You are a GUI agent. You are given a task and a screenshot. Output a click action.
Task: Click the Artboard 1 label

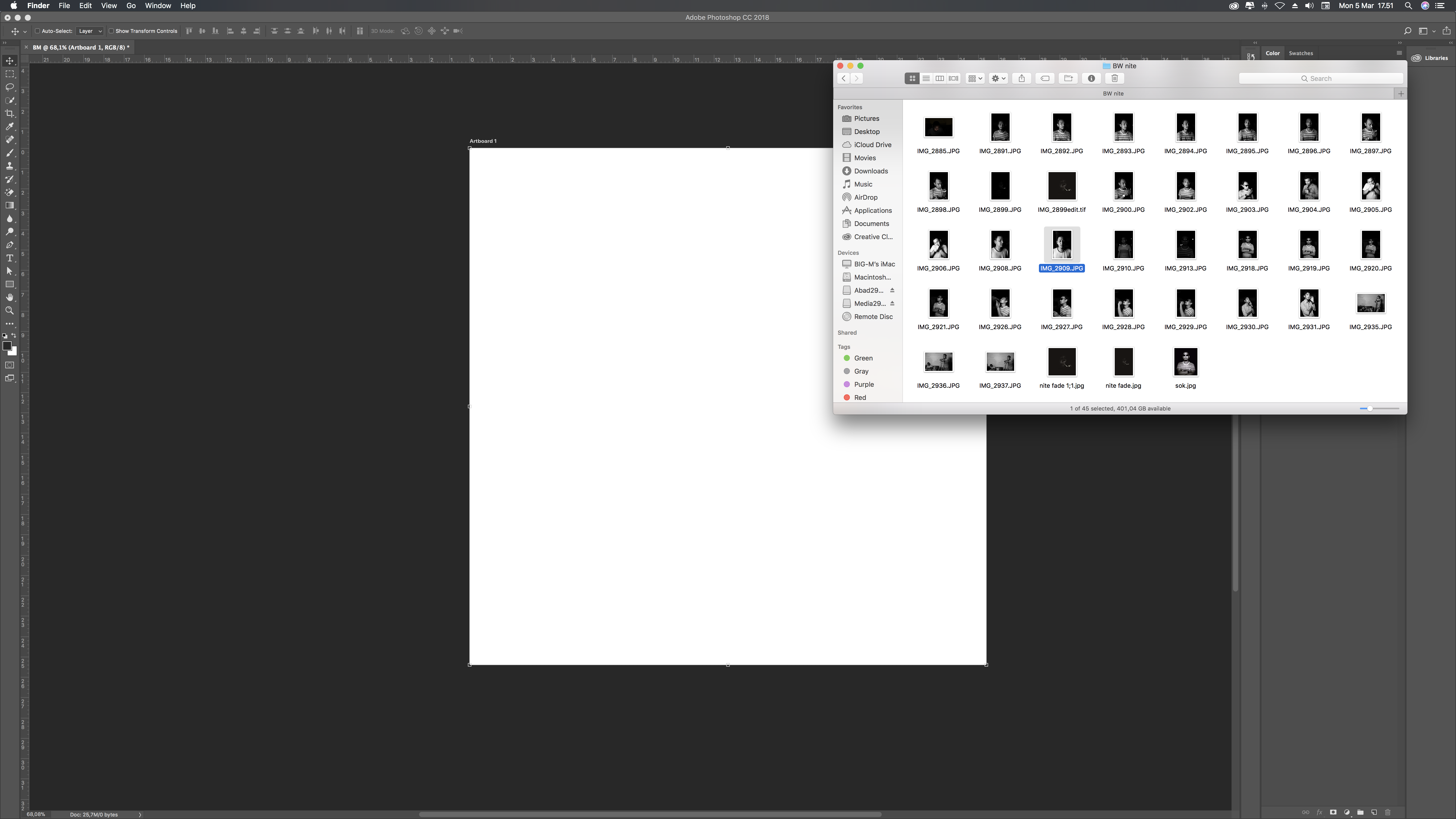(x=483, y=141)
